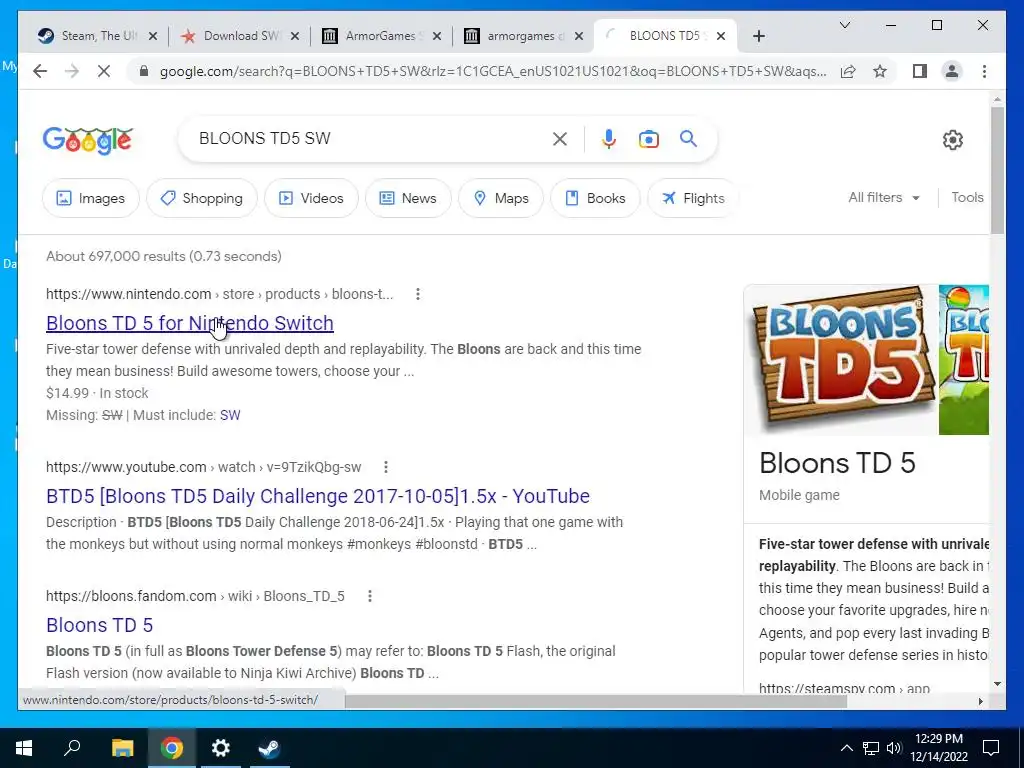Open File Explorer from taskbar
1024x768 pixels.
[x=122, y=748]
